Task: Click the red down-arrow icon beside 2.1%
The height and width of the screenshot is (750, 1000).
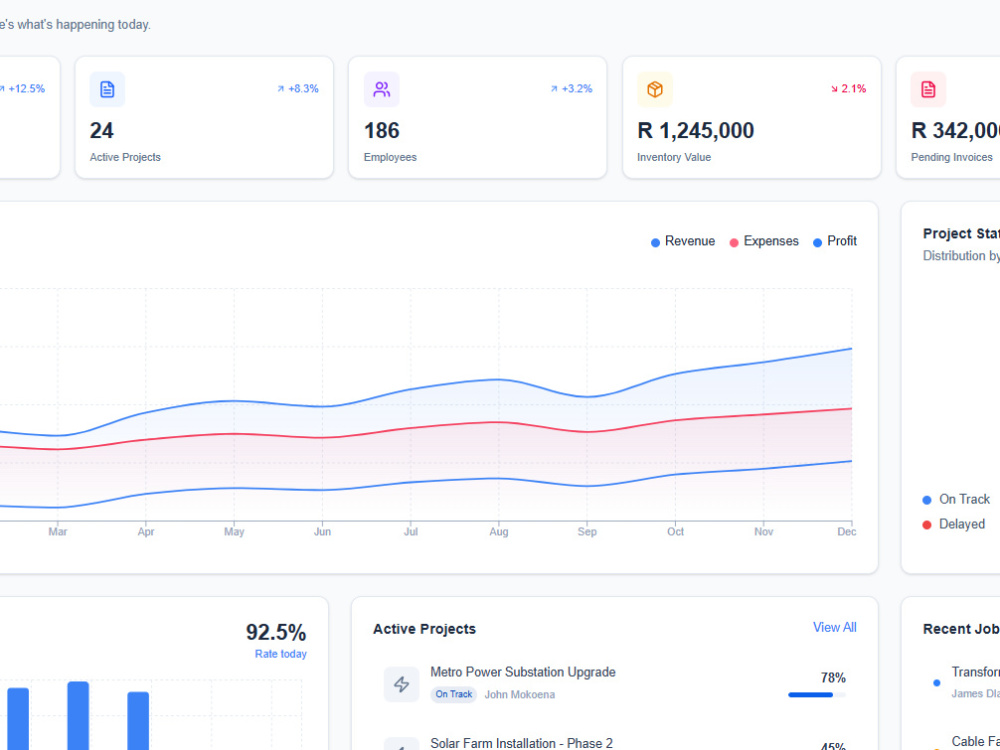Action: click(834, 89)
